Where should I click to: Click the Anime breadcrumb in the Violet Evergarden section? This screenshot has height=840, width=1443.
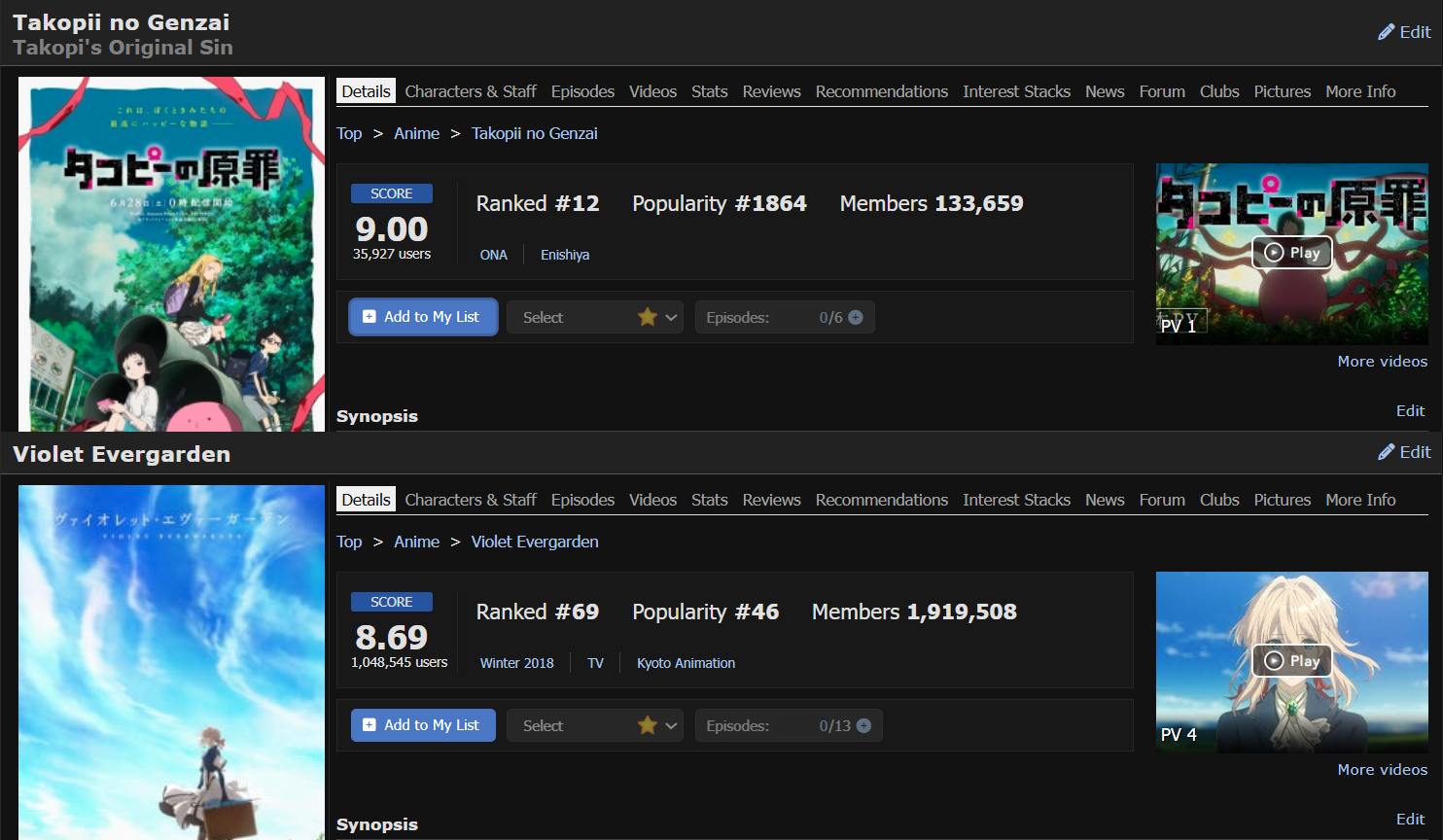click(416, 542)
